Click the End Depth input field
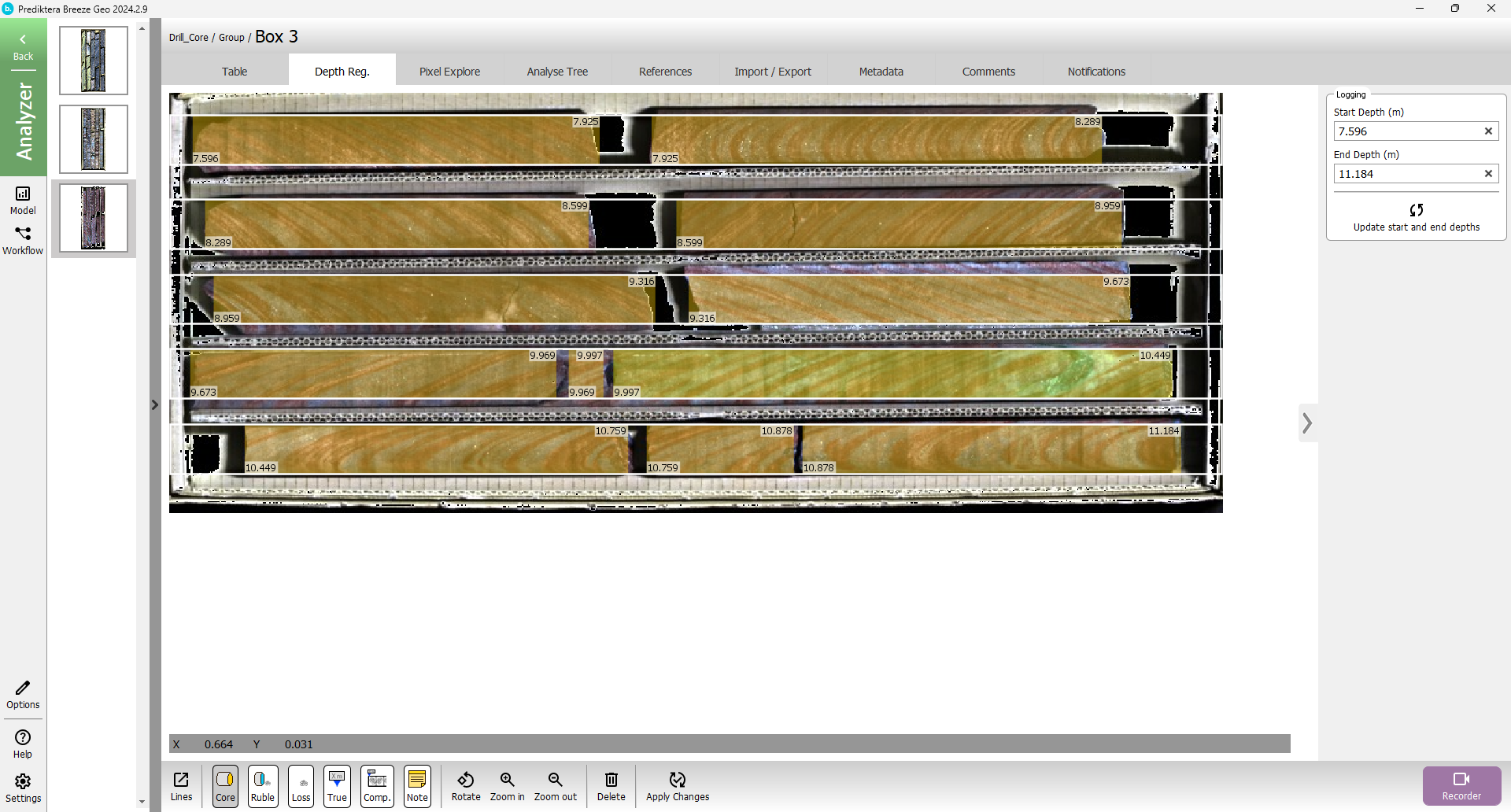Screen dimensions: 1511x812 point(1405,174)
